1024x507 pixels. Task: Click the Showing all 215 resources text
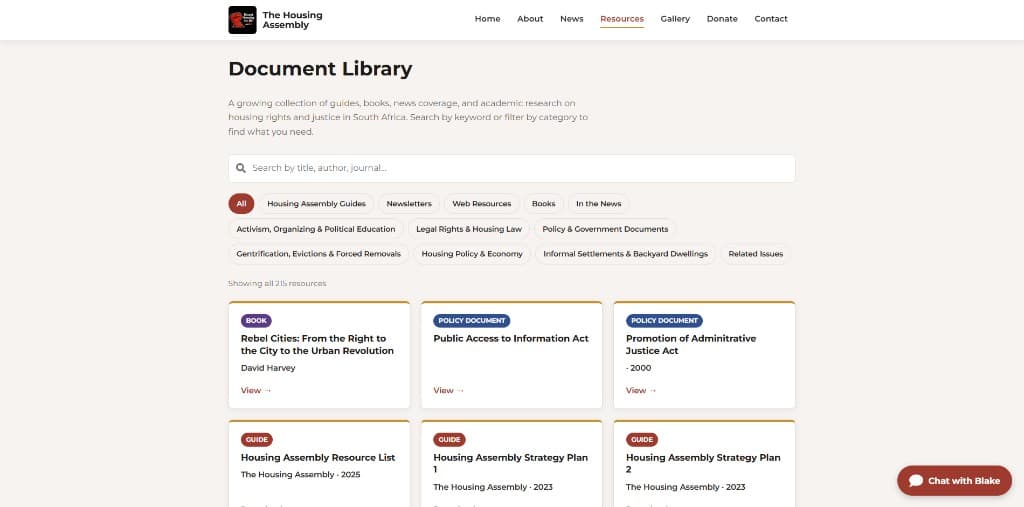pos(277,284)
